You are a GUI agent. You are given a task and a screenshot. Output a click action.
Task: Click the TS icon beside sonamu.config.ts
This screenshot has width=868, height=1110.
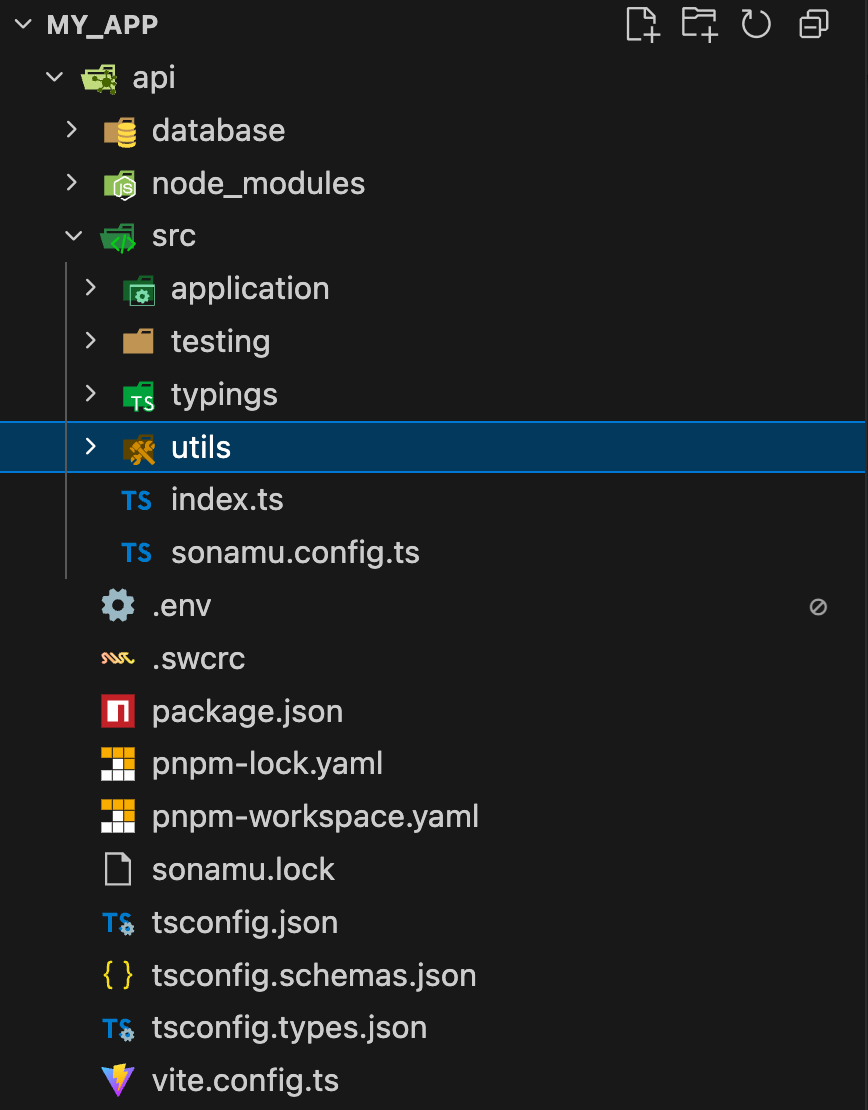[x=137, y=553]
